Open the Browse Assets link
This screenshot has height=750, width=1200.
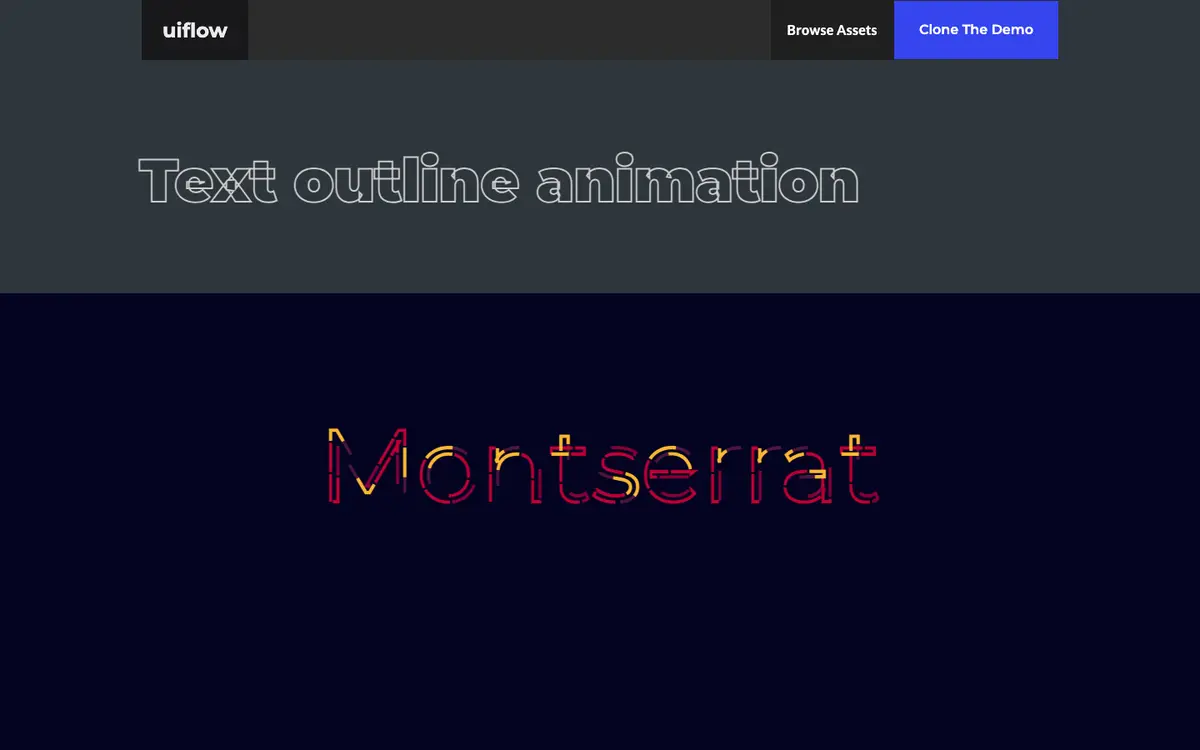point(832,30)
